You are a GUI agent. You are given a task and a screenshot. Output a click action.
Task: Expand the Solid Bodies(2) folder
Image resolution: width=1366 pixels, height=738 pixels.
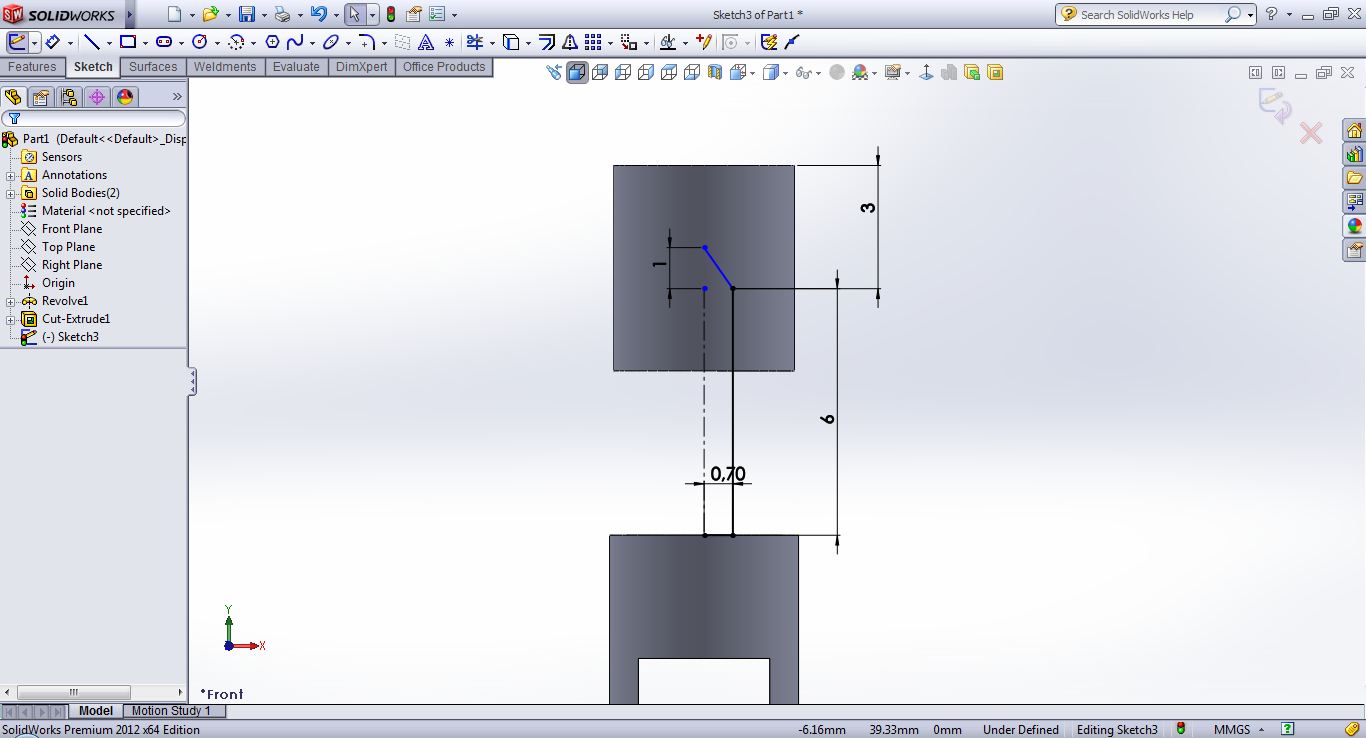pos(11,193)
